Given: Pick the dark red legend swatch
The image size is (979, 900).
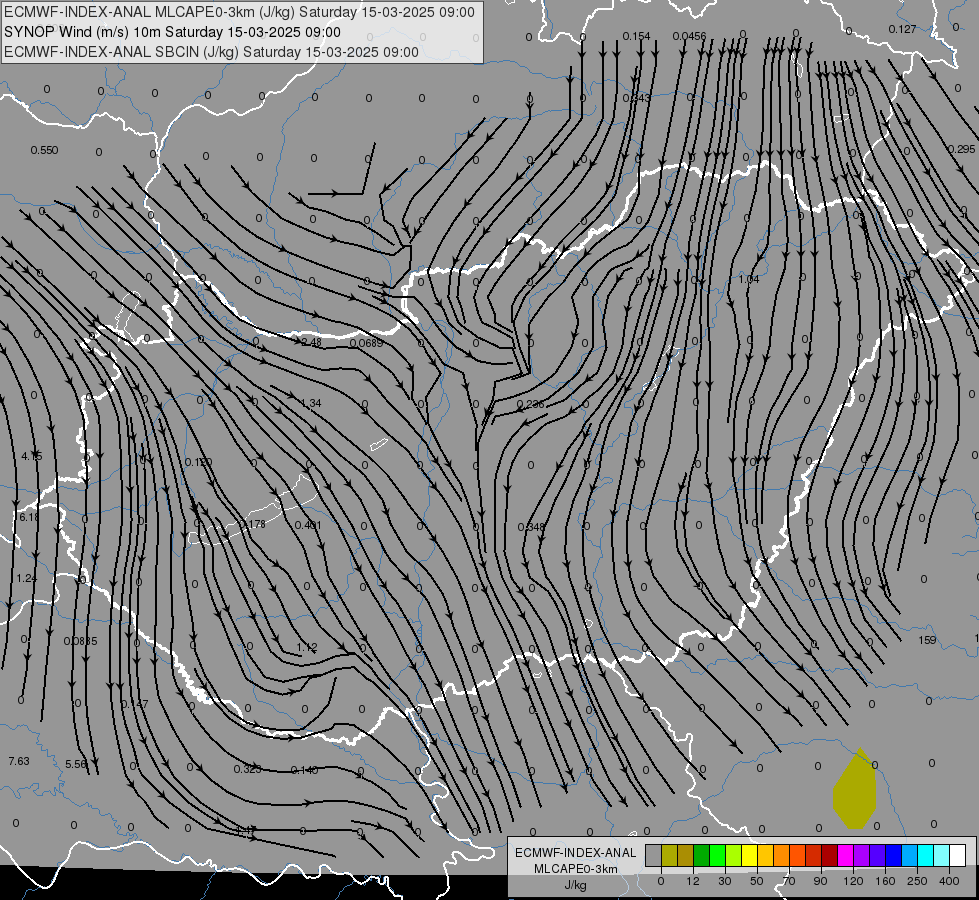Looking at the screenshot, I should tap(830, 856).
